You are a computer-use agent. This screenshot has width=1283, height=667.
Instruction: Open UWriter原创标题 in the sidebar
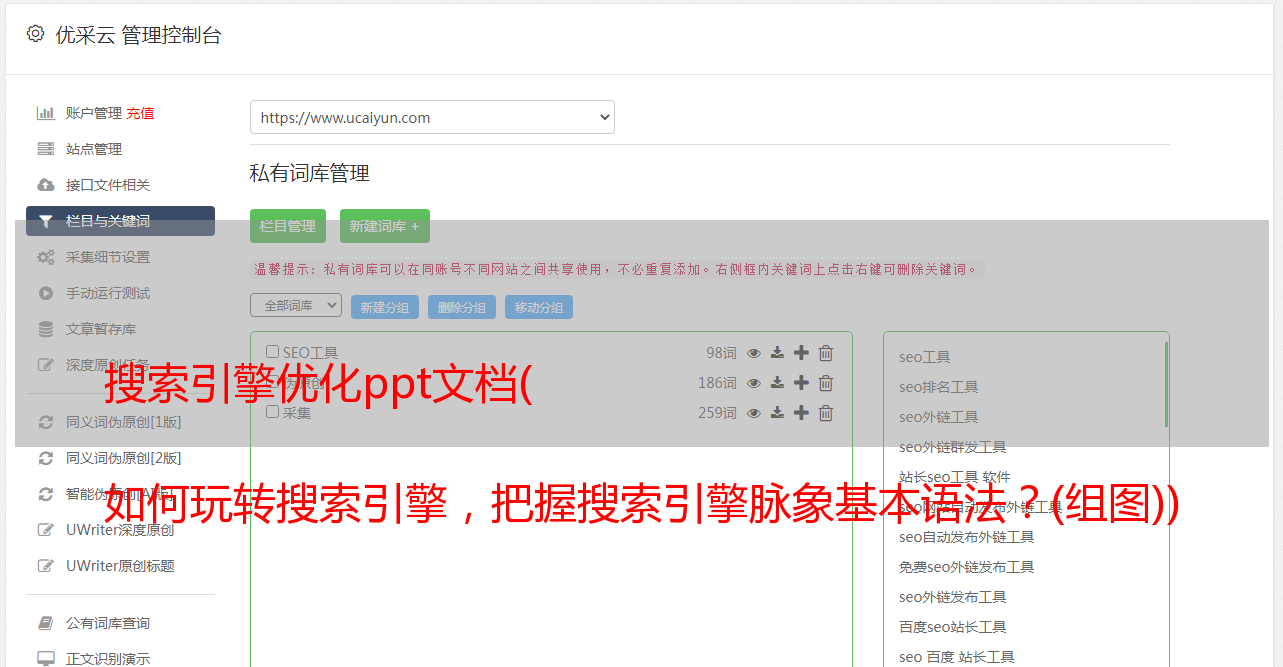tap(120, 566)
